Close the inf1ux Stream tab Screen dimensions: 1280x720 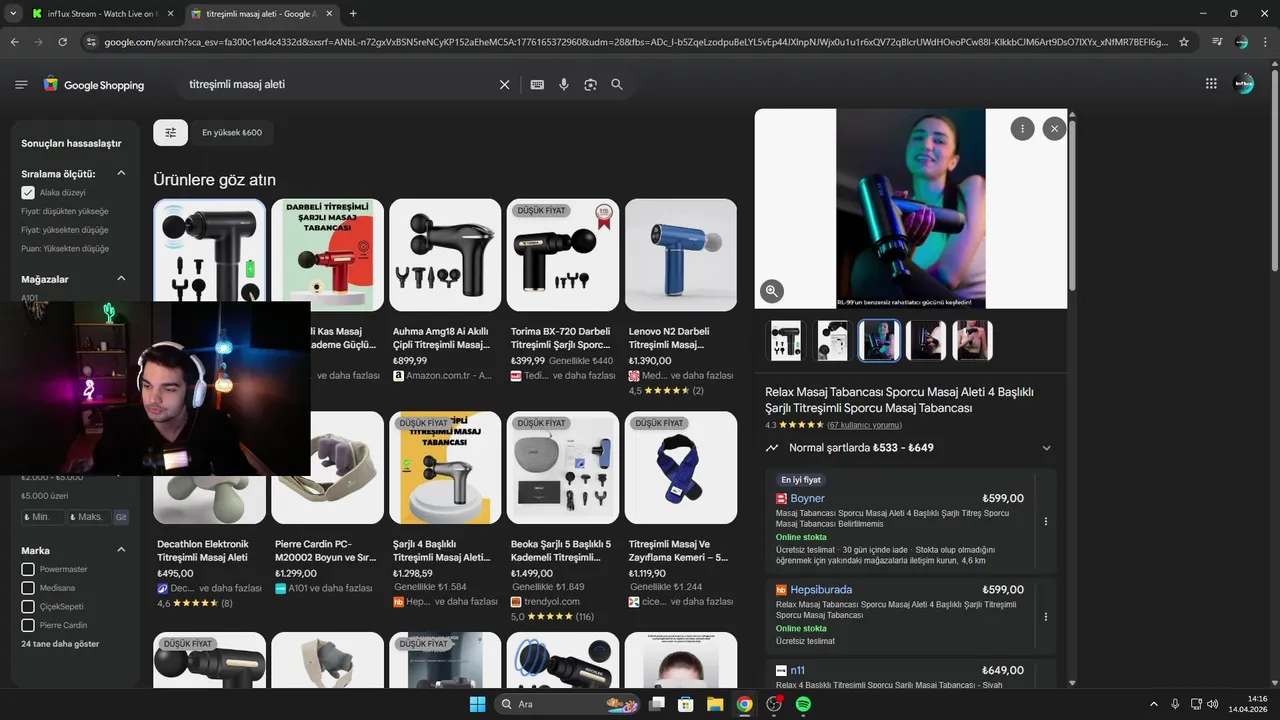[x=170, y=13]
